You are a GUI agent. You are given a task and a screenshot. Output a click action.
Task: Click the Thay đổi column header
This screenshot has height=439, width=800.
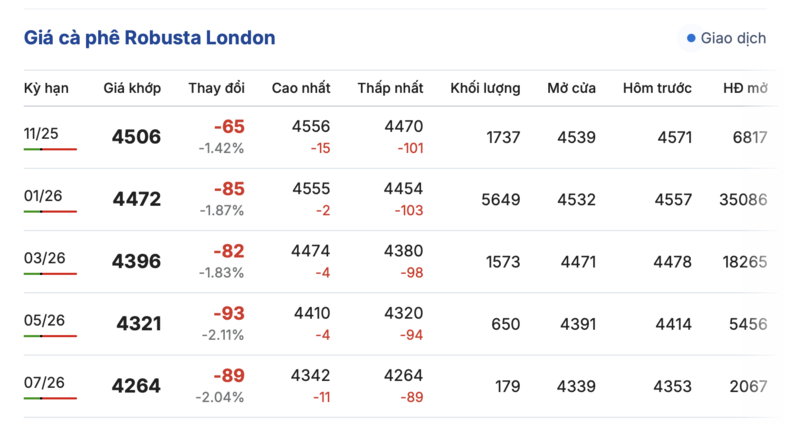click(216, 88)
